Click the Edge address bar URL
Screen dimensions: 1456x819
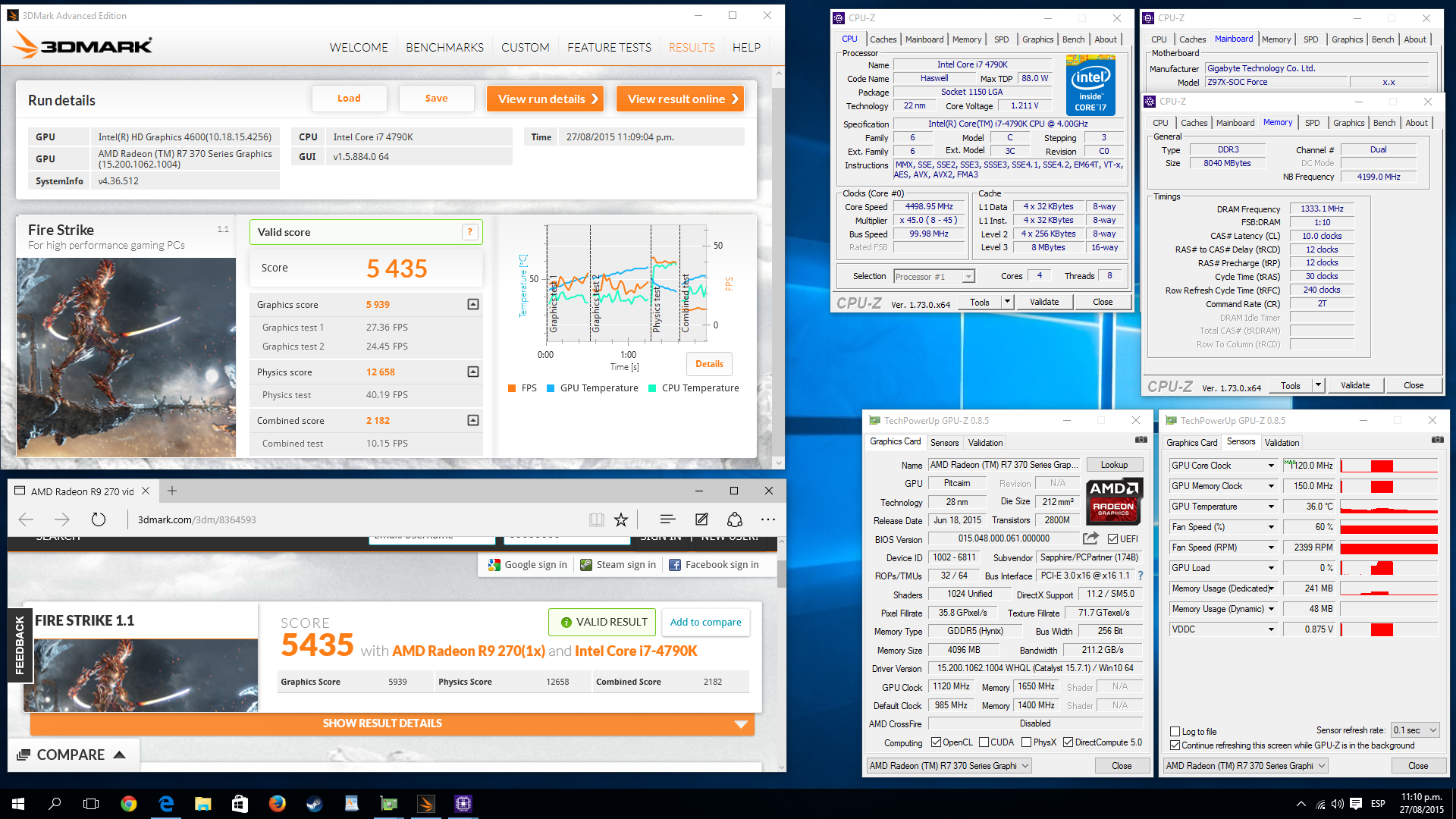click(196, 519)
